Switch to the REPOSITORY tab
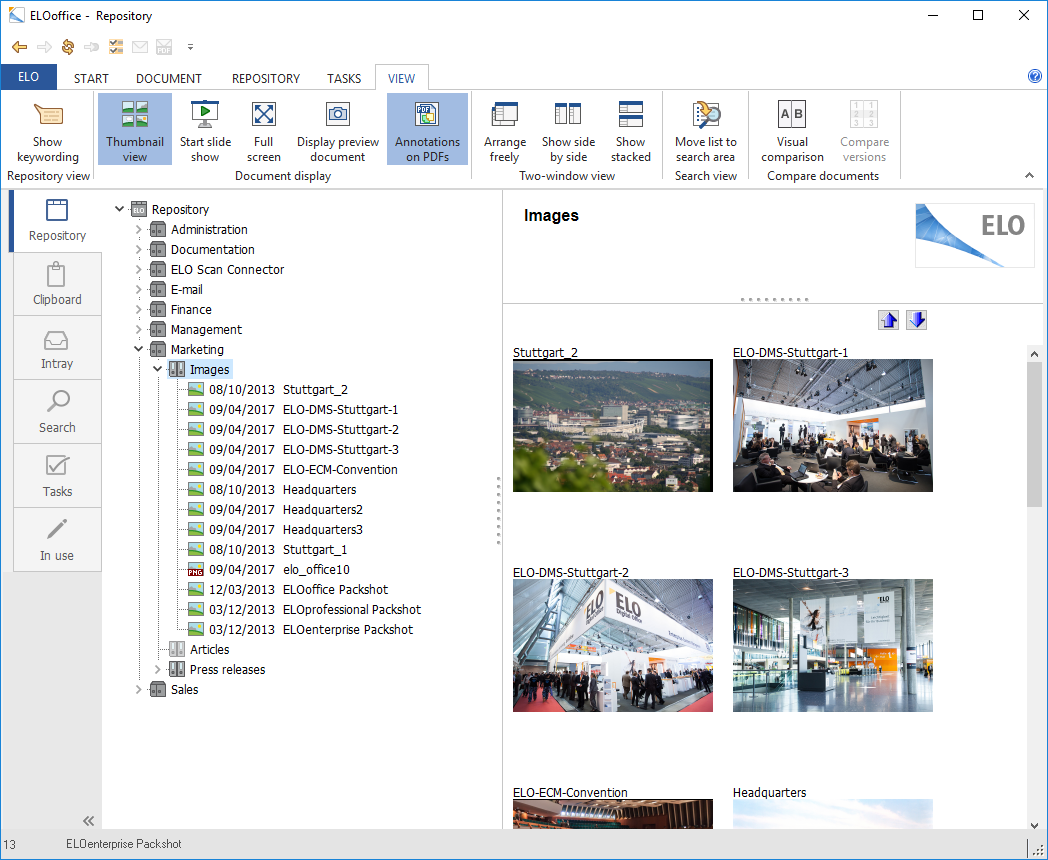 click(265, 78)
